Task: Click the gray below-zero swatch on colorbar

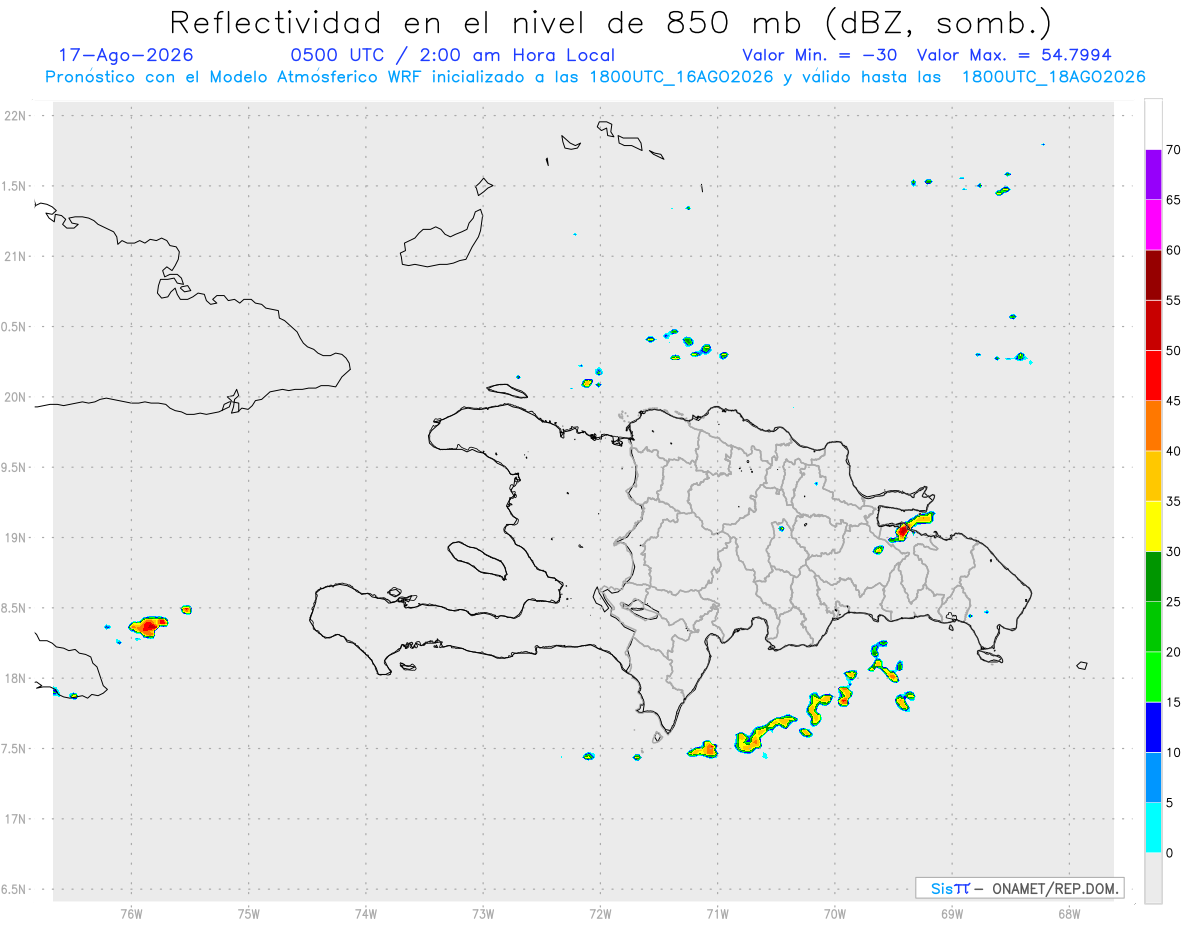Action: coord(1153,878)
